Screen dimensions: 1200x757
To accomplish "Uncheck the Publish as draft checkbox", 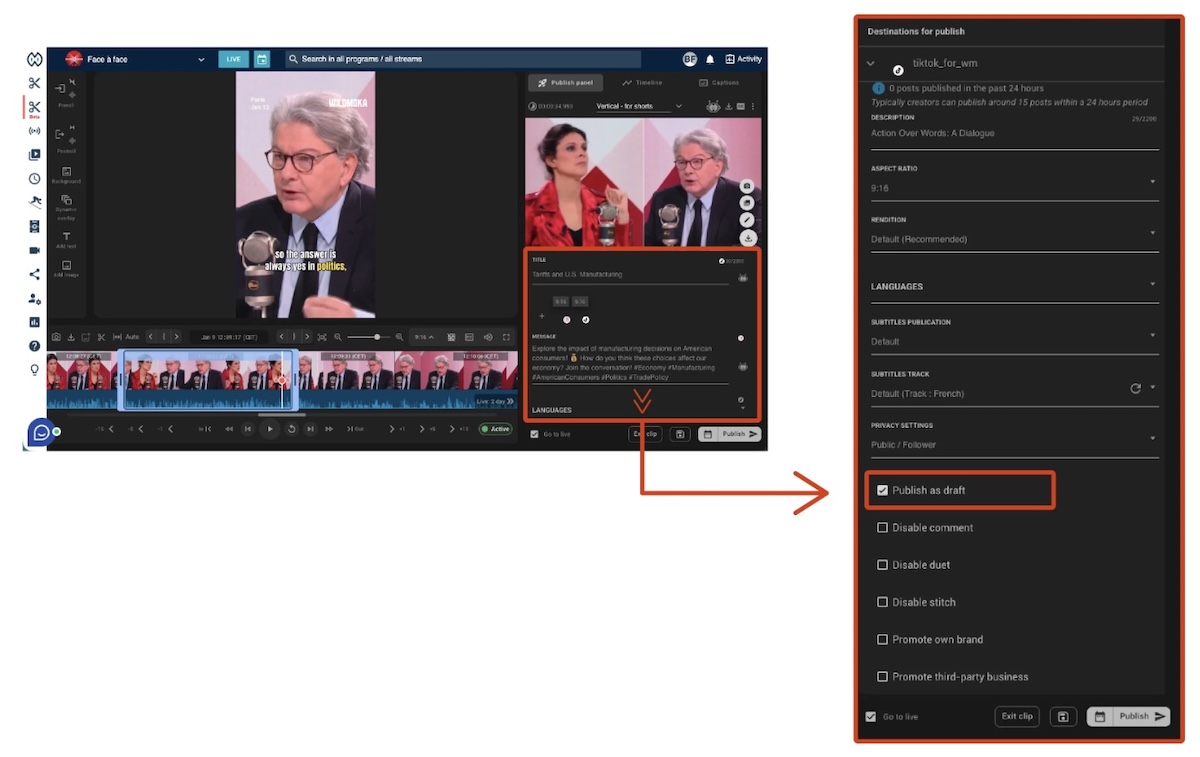I will click(x=882, y=490).
